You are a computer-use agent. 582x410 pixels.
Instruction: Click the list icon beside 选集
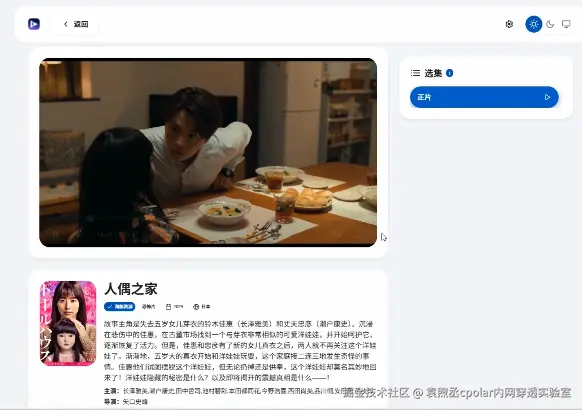pyautogui.click(x=415, y=73)
